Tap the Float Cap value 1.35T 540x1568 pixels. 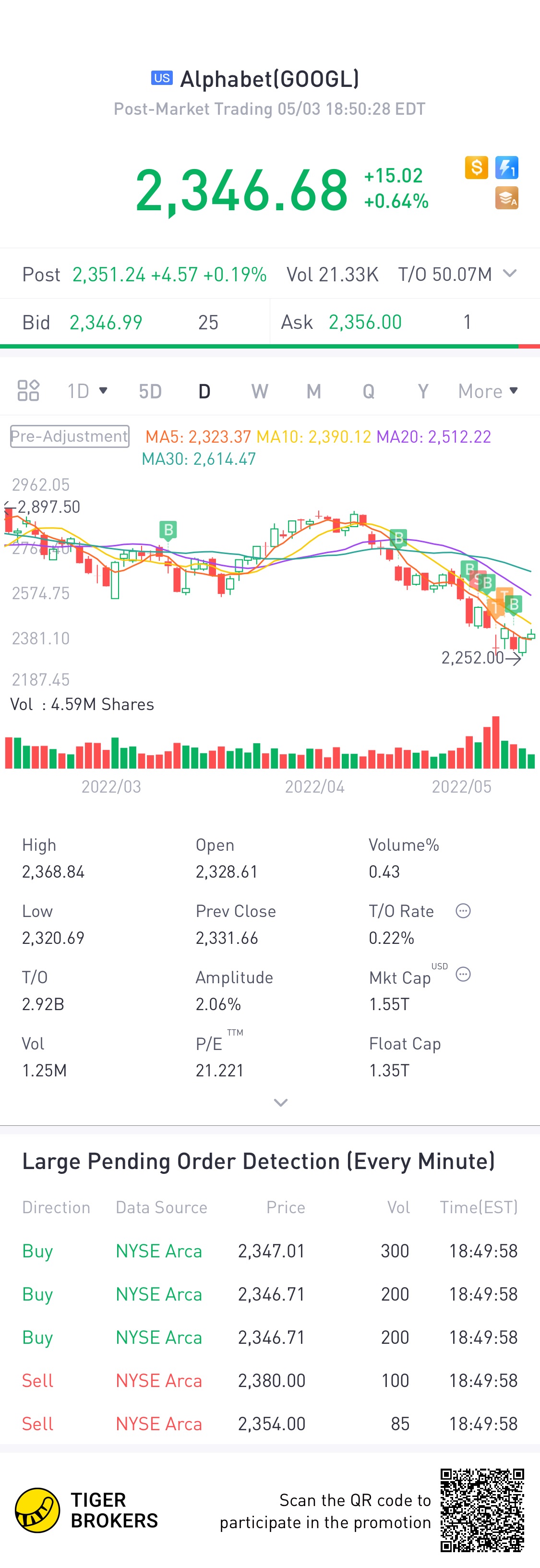(x=389, y=1070)
